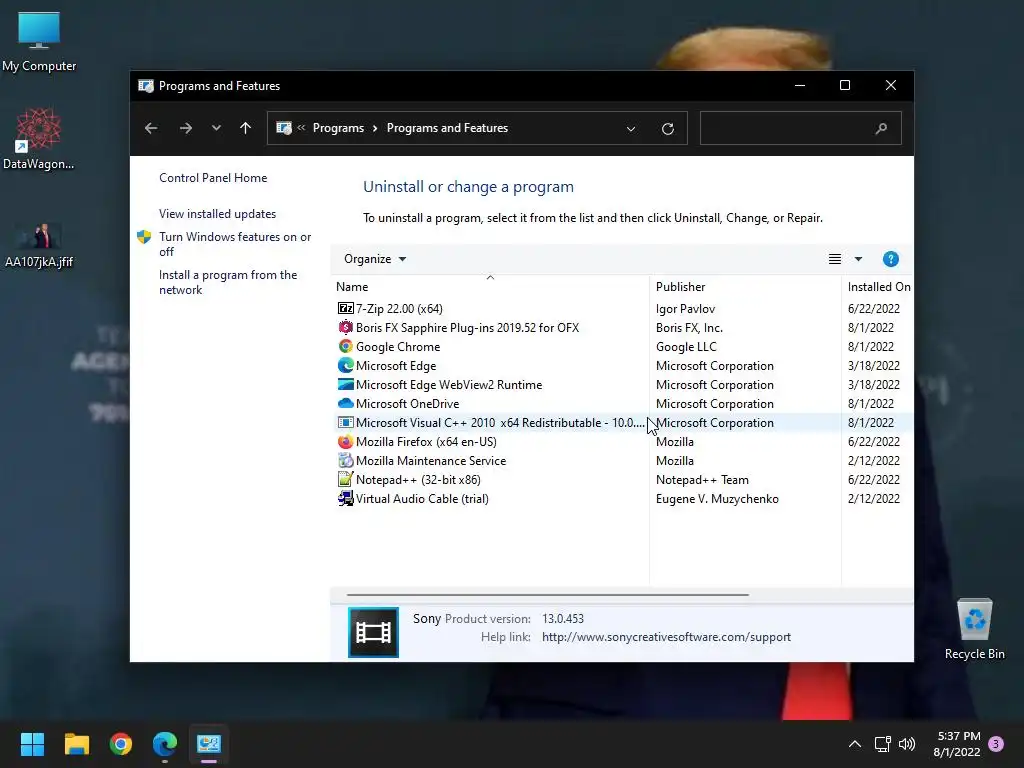Select the AA107jkA.jfif desktop file
1024x768 pixels.
(39, 246)
